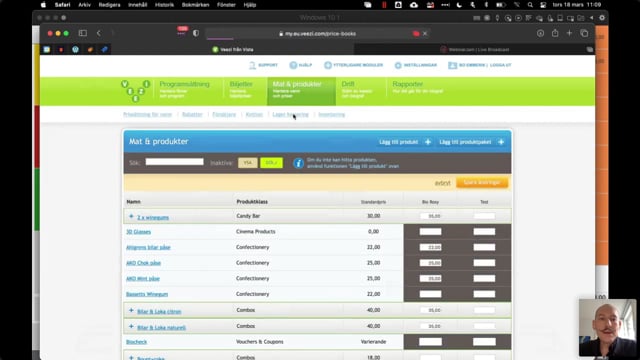Click the presenter webcam thumbnail
The width and height of the screenshot is (640, 360).
click(x=607, y=327)
